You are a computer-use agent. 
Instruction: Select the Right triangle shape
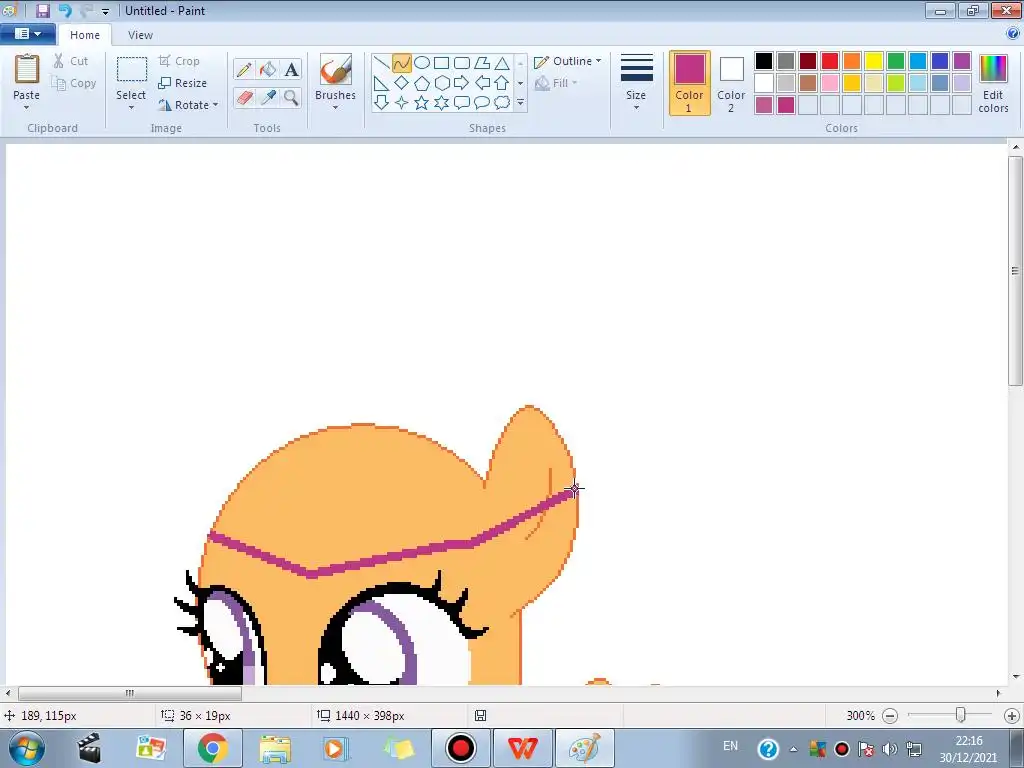(381, 83)
